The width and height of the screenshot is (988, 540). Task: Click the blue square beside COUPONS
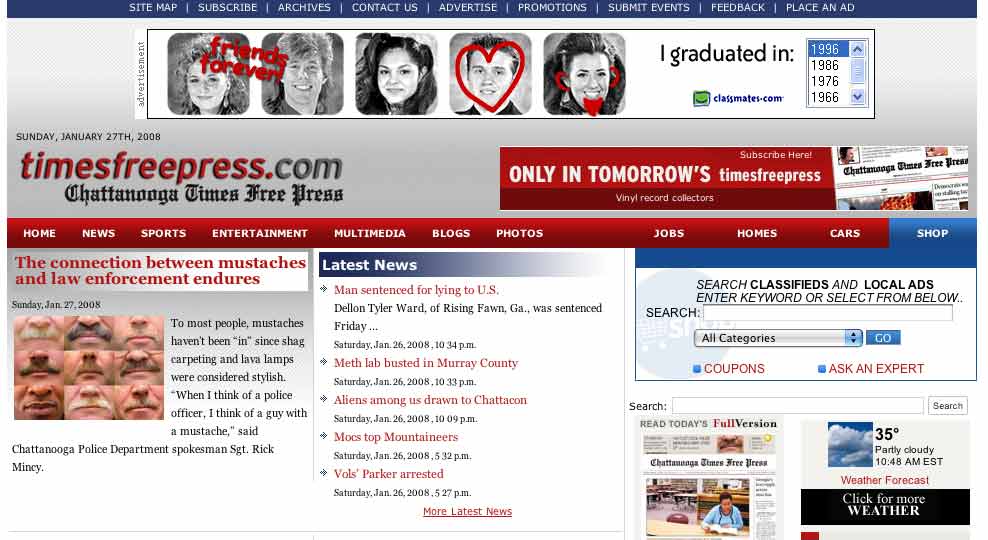tap(697, 369)
